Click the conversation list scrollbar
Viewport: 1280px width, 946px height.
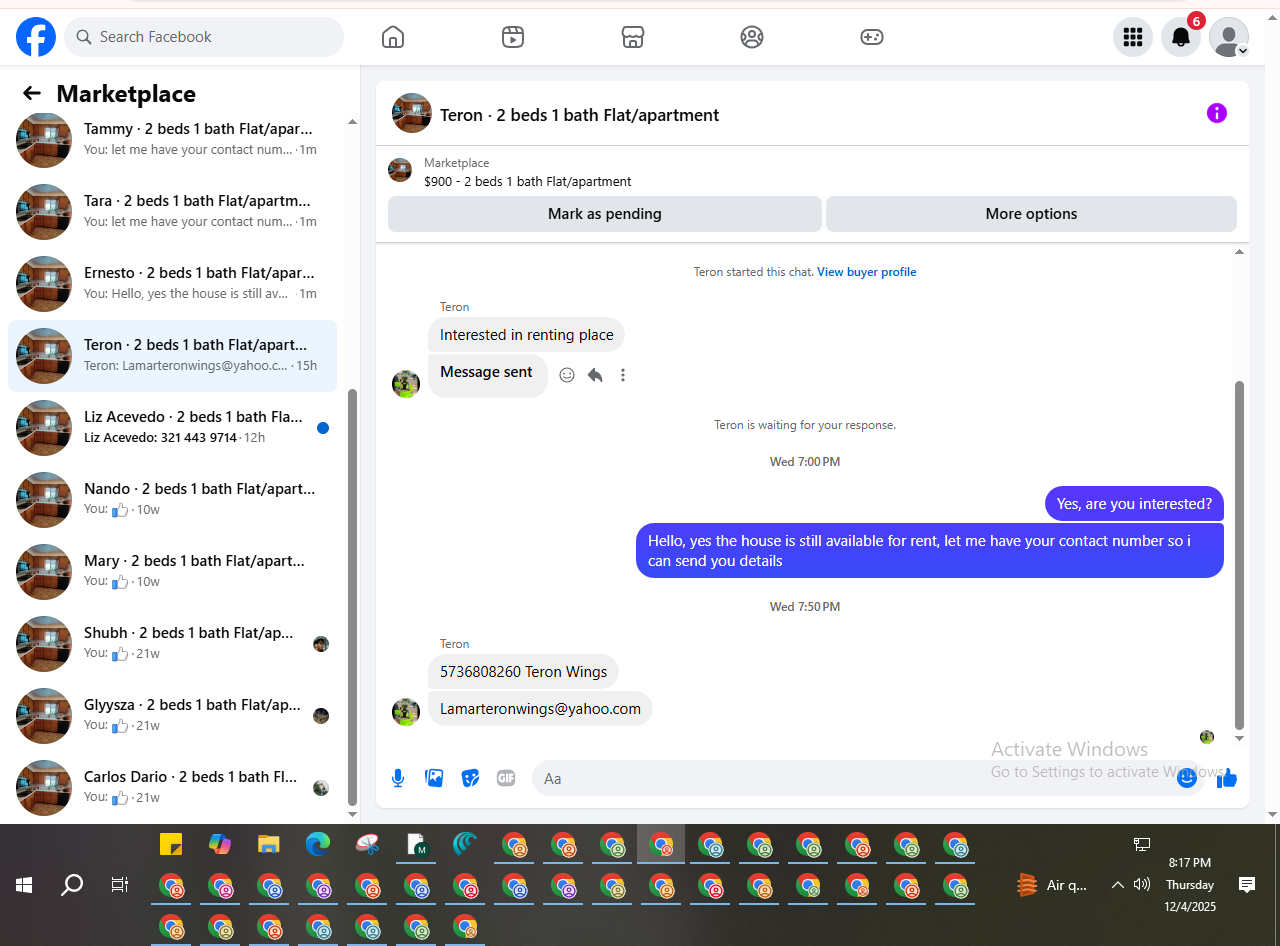click(x=352, y=596)
